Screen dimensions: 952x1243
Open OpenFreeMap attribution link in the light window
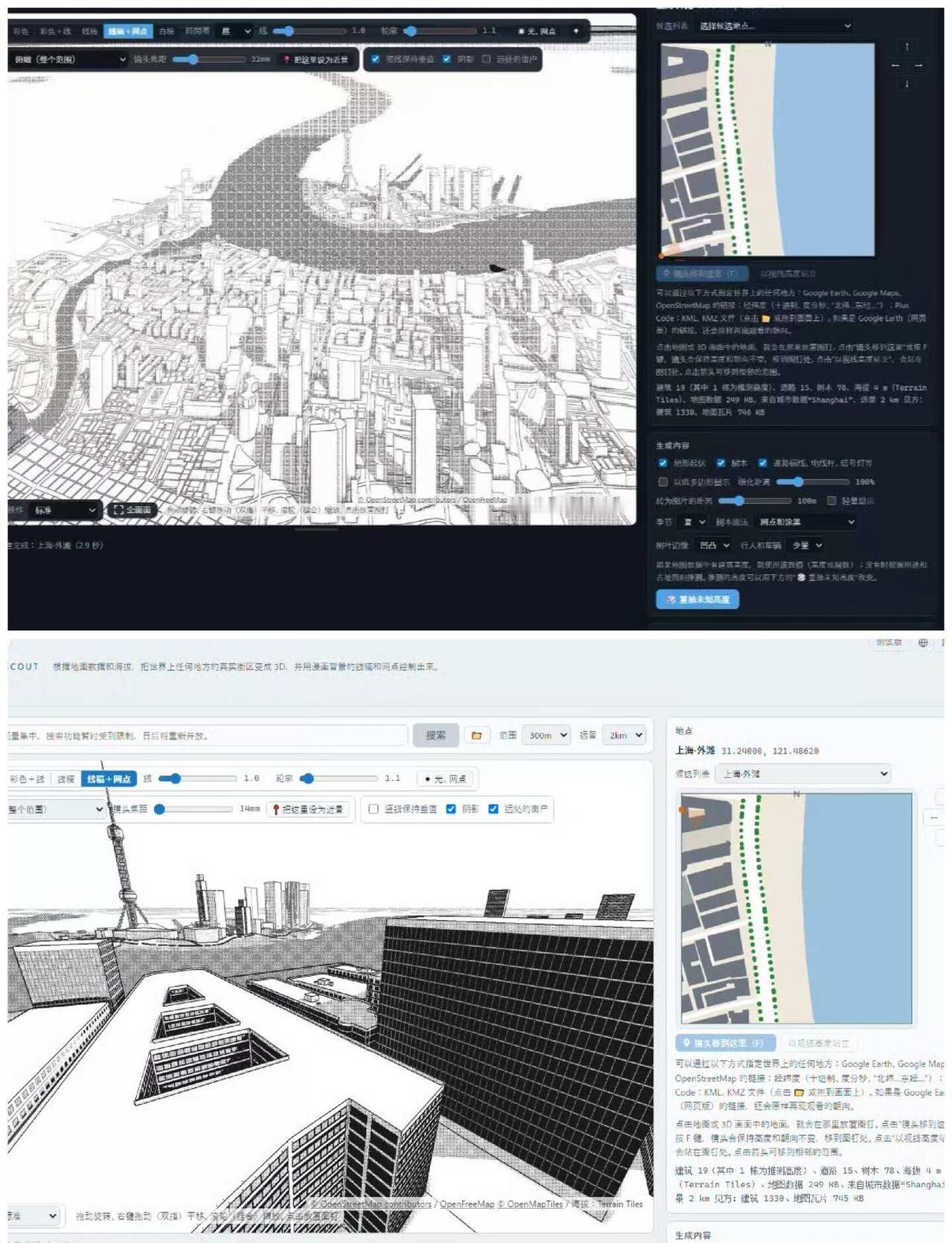tap(466, 1204)
